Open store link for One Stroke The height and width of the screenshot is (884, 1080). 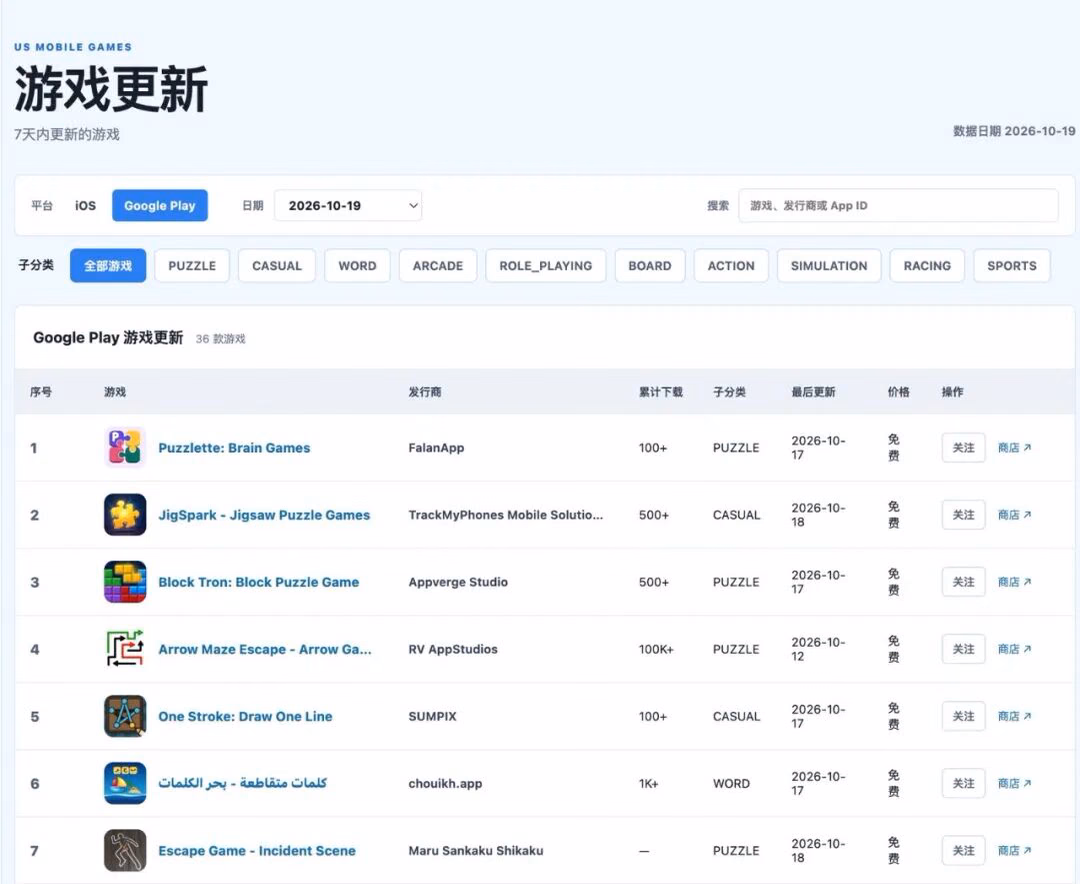(1015, 717)
